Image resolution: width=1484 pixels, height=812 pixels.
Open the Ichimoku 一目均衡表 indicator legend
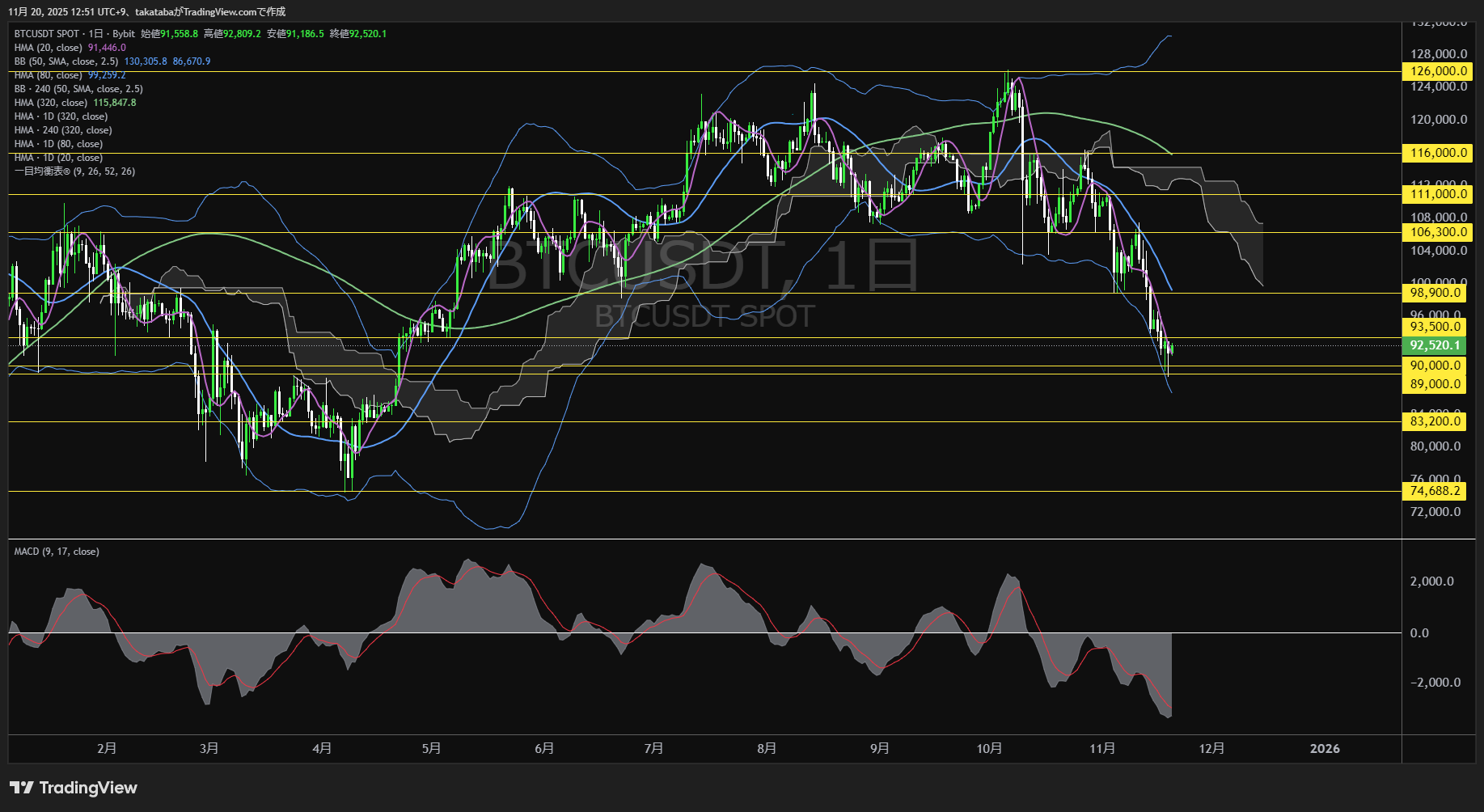coord(74,171)
